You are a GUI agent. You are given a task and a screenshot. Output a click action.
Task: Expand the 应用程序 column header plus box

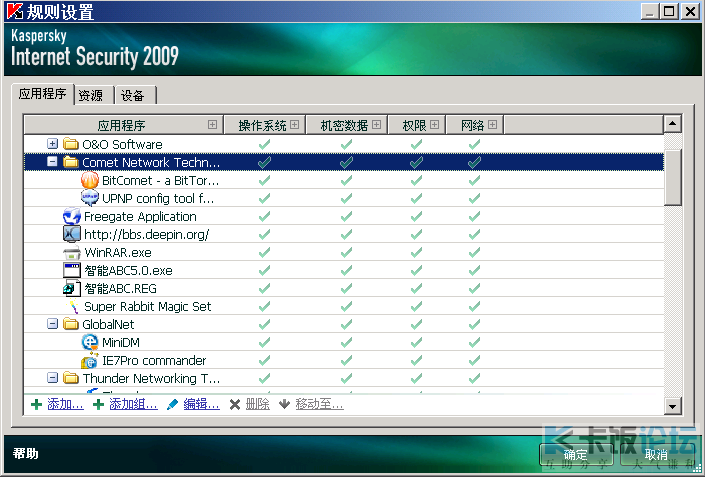pyautogui.click(x=212, y=125)
